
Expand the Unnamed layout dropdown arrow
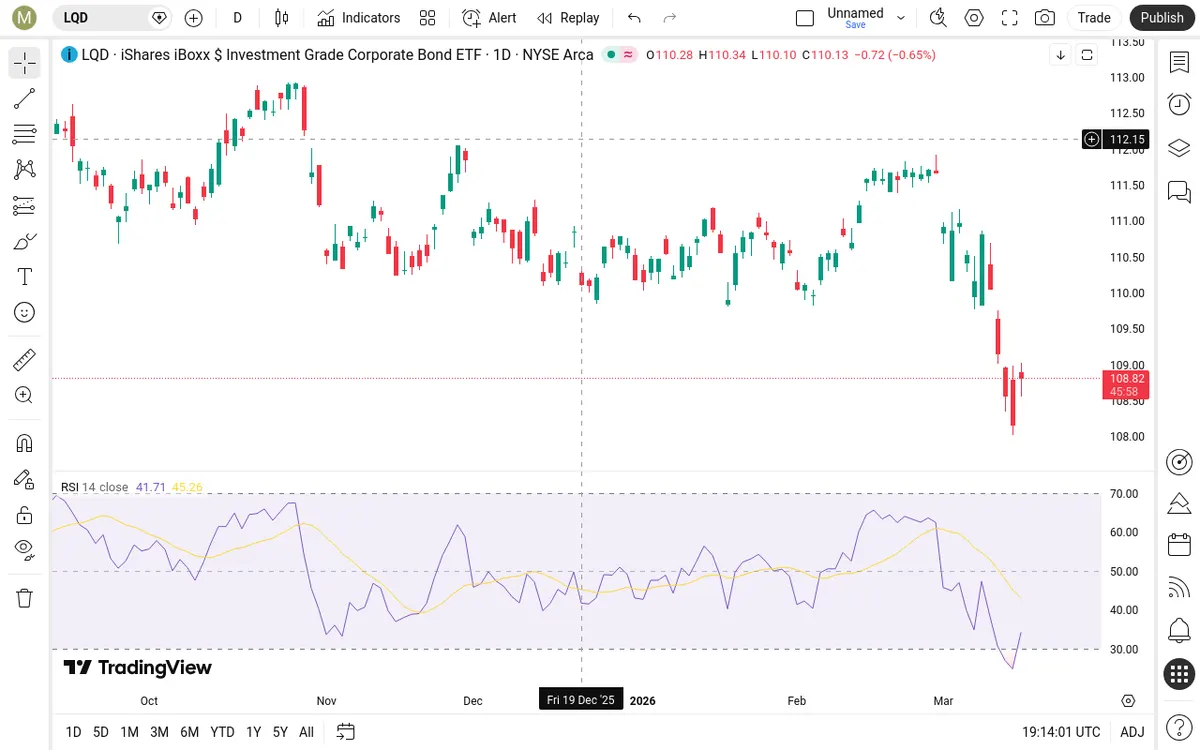[x=901, y=18]
